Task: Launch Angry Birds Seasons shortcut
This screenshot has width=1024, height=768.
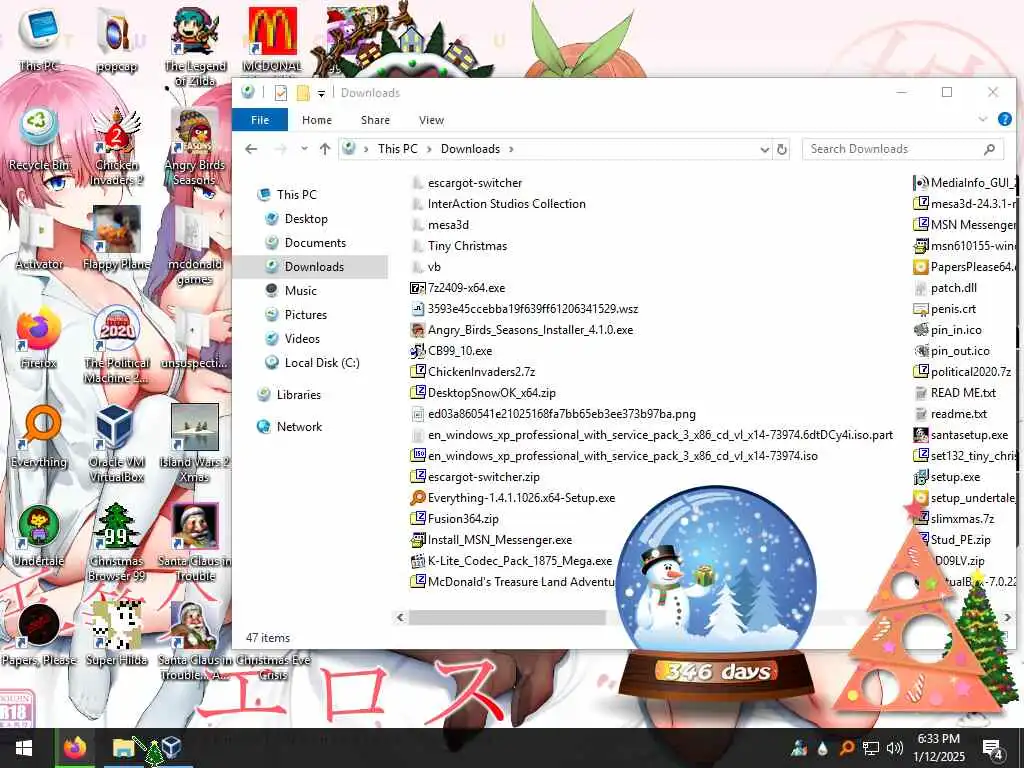Action: click(195, 147)
